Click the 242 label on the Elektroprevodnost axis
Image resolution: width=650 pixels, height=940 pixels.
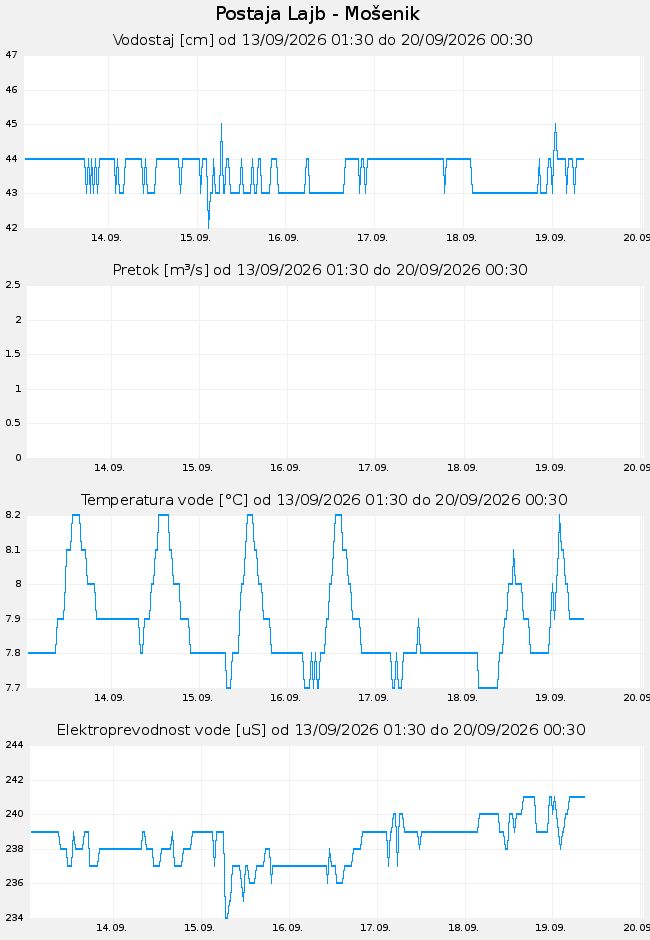click(x=14, y=780)
